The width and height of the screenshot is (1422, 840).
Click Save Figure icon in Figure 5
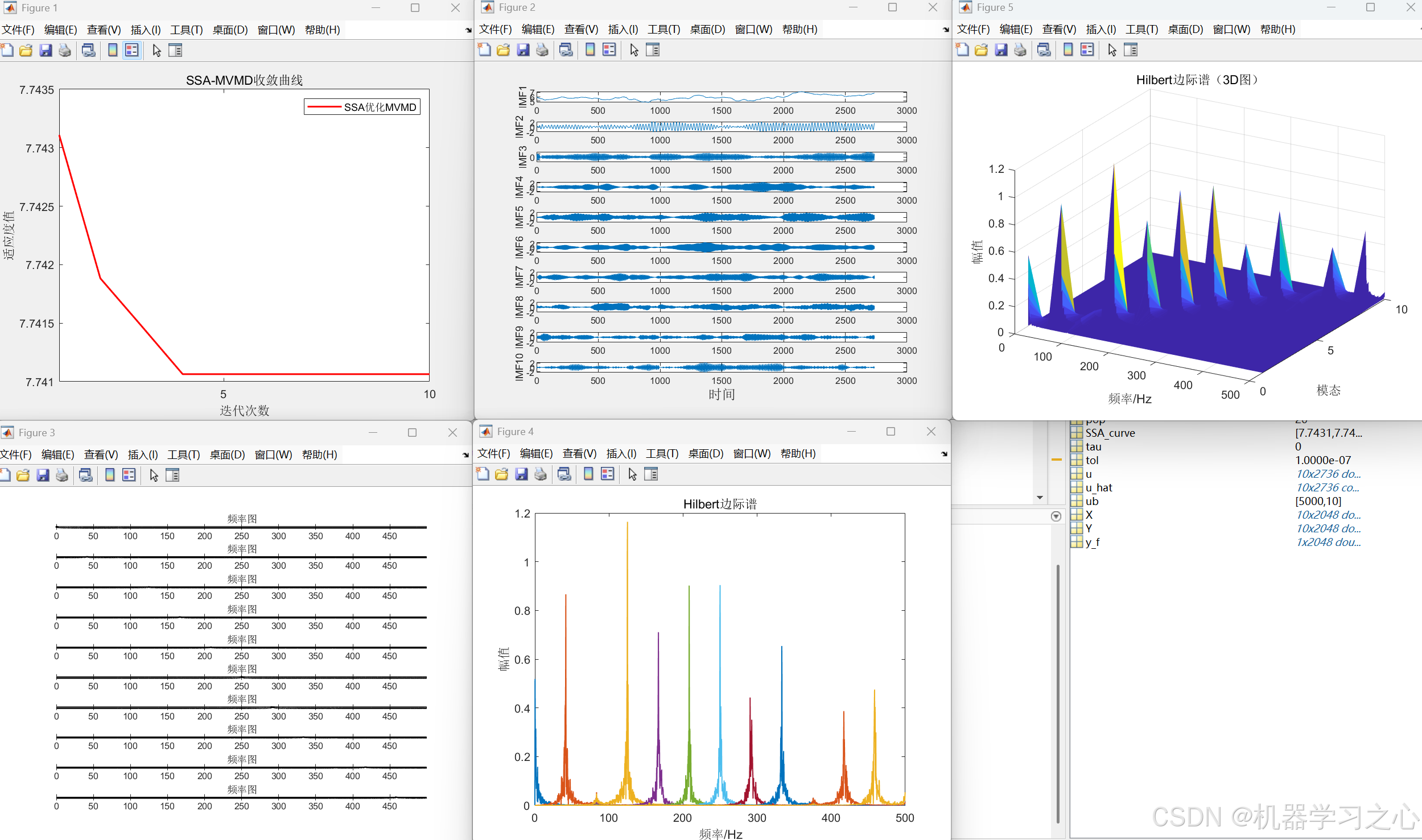[x=1001, y=50]
